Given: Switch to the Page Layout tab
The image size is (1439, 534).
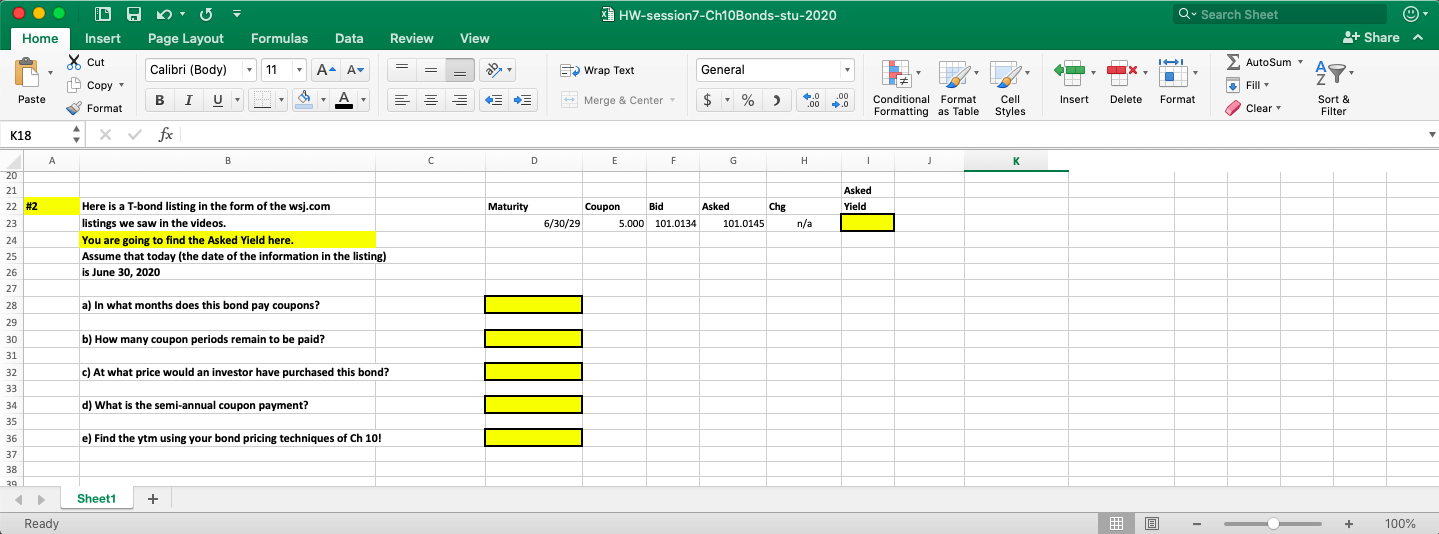Looking at the screenshot, I should 186,38.
